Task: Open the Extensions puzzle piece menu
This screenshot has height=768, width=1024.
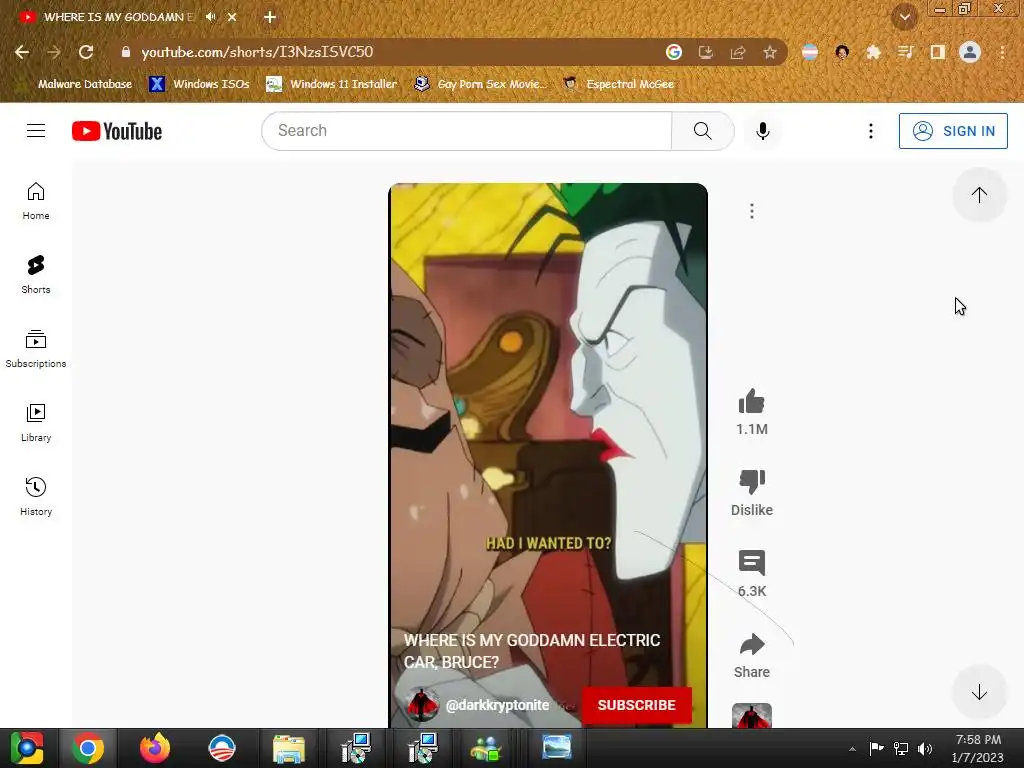Action: pyautogui.click(x=874, y=52)
